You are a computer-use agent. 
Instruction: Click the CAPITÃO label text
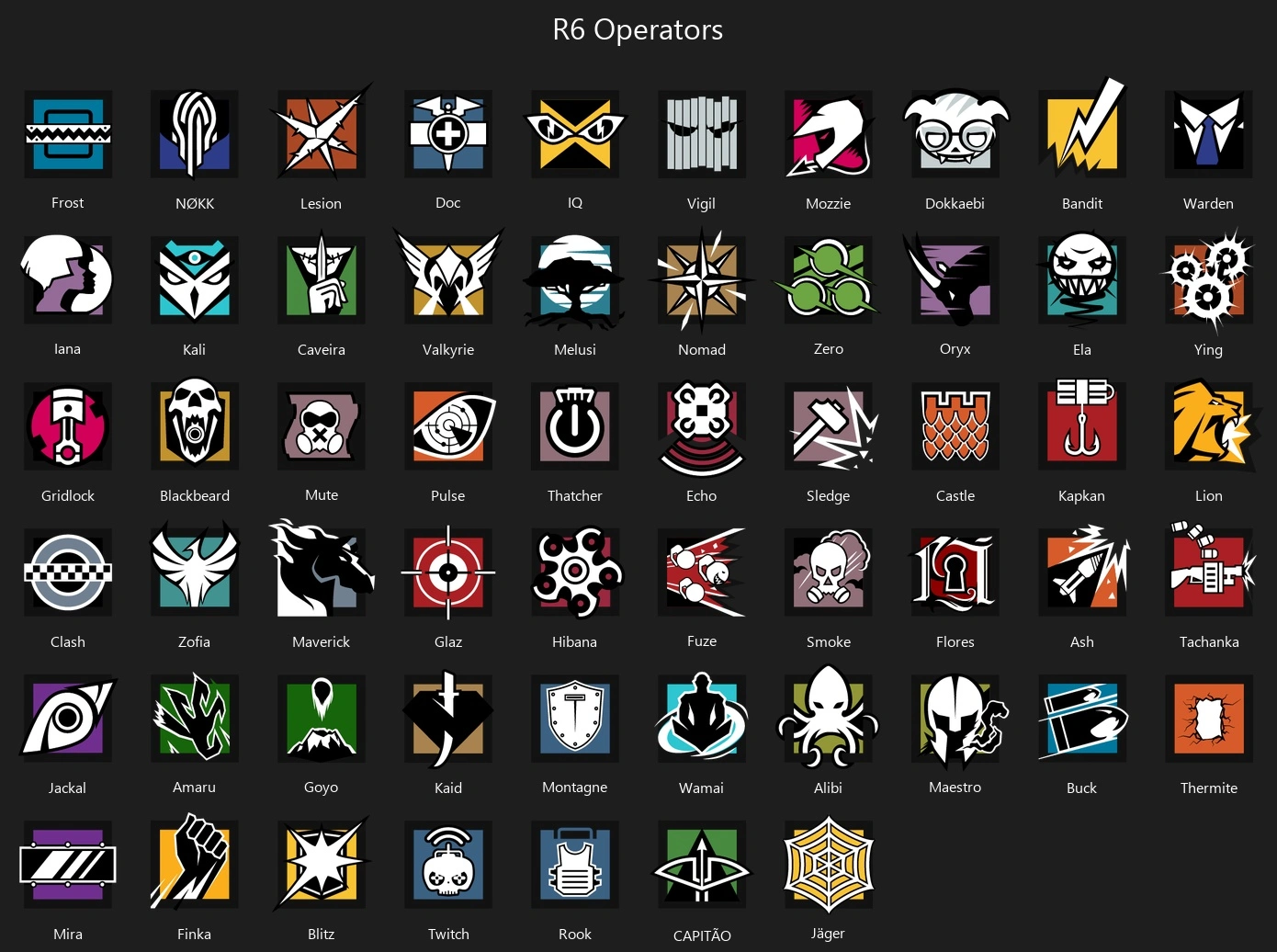point(702,935)
